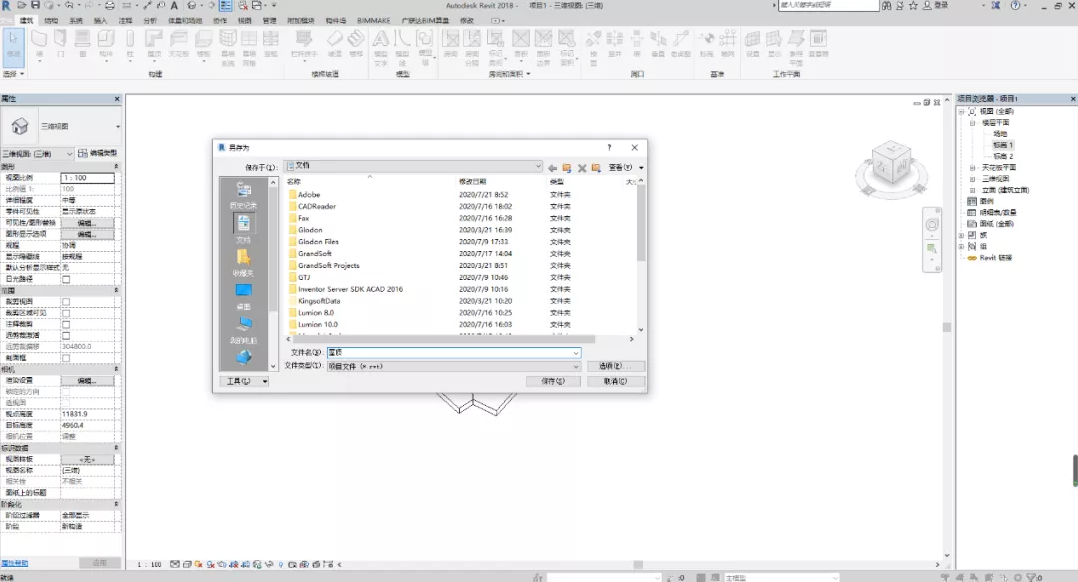Click the horizontal scrollbar in the file list
The height and width of the screenshot is (582, 1078).
coord(443,339)
